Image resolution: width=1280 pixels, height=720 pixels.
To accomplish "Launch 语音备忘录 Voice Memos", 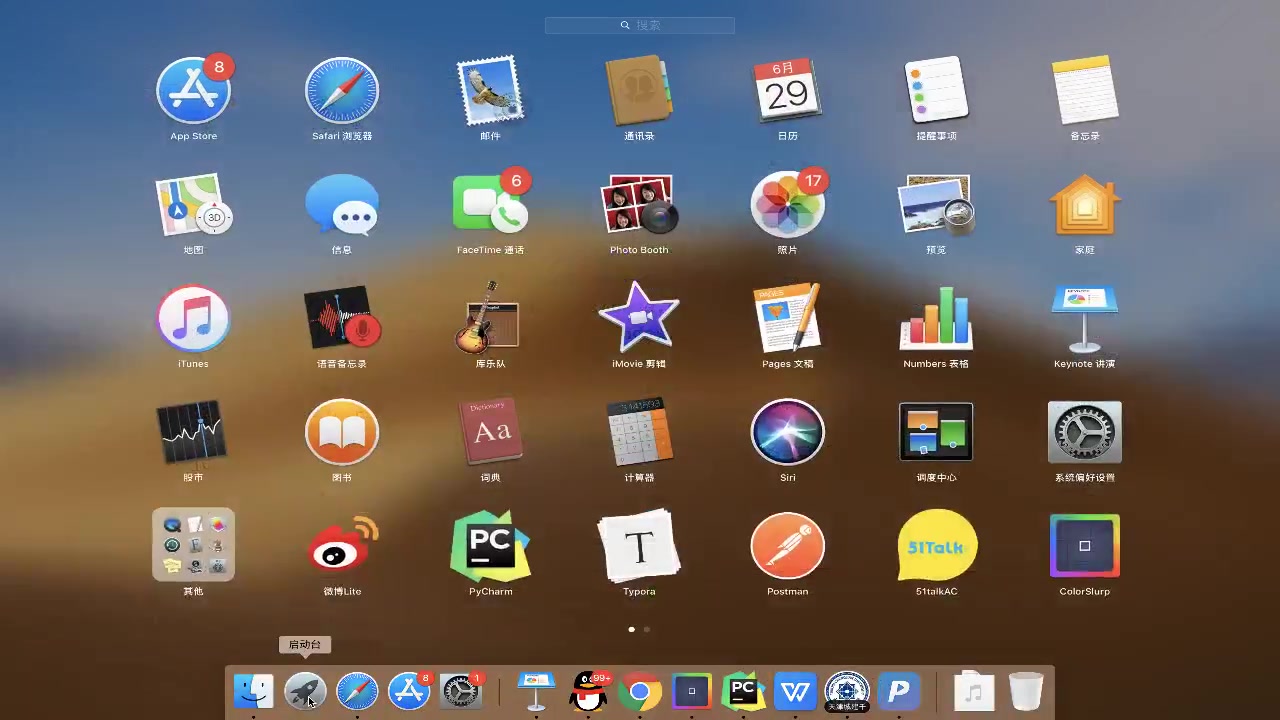I will point(342,319).
